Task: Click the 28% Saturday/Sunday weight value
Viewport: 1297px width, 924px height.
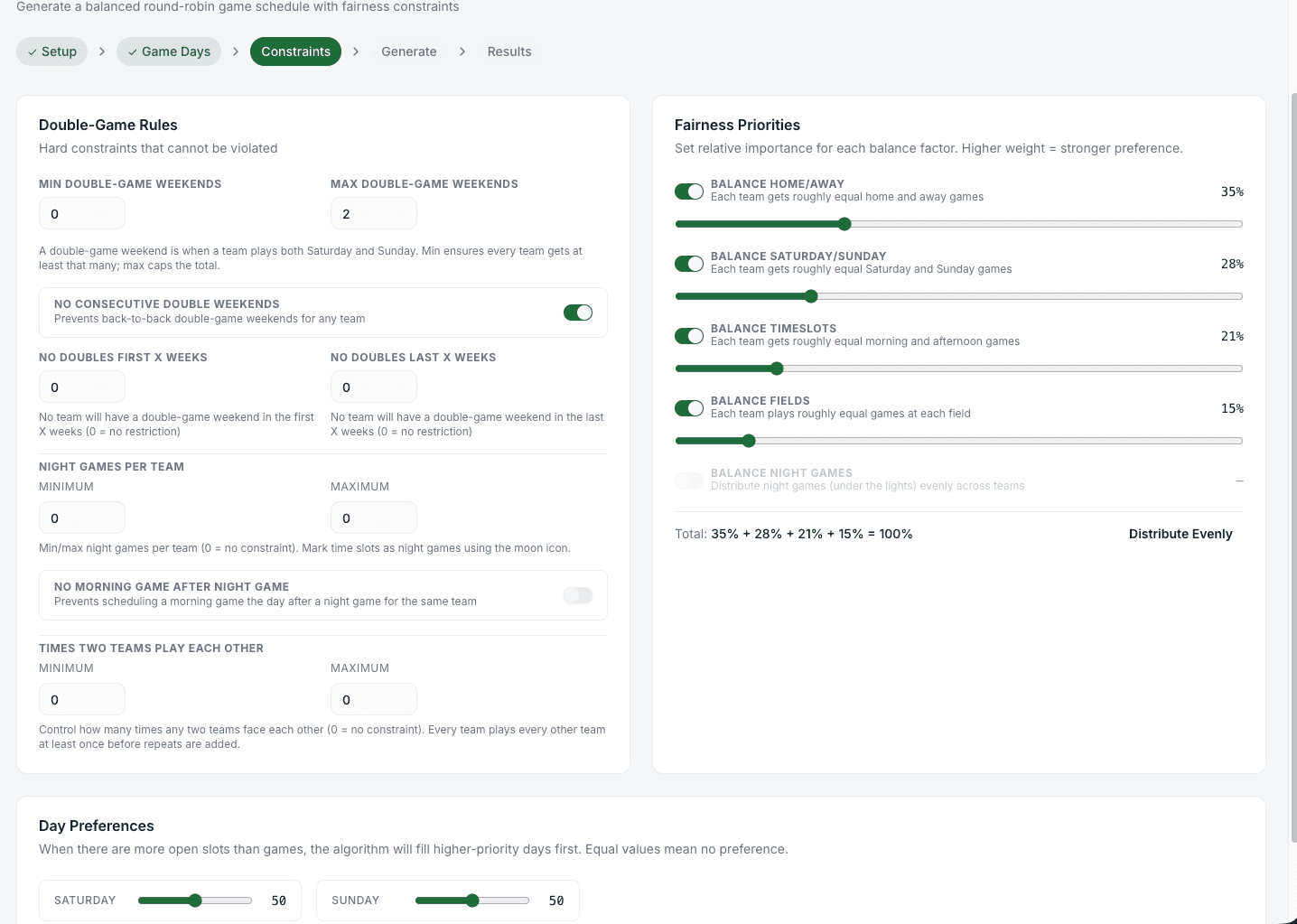Action: point(1232,264)
